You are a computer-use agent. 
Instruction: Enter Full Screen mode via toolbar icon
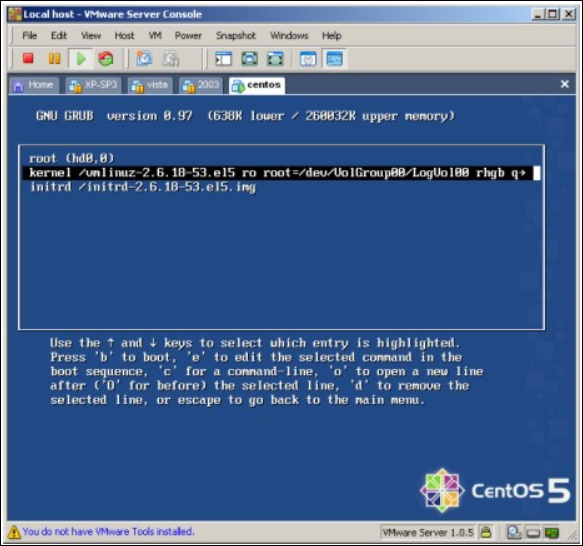click(x=275, y=59)
